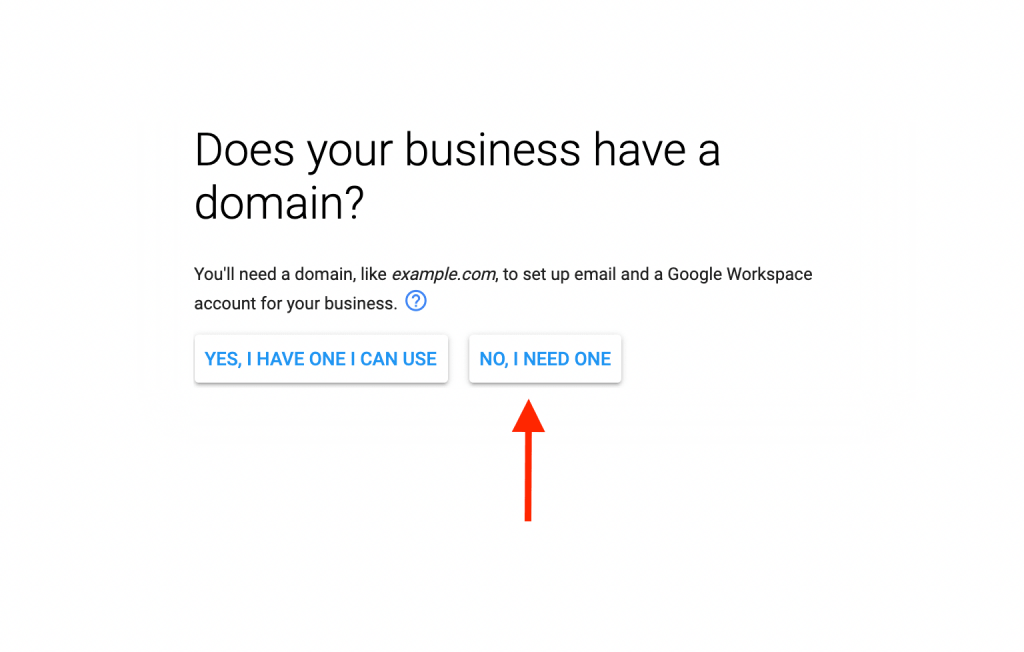This screenshot has width=1024, height=652.
Task: Click the word Does starting the heading
Action: (245, 150)
